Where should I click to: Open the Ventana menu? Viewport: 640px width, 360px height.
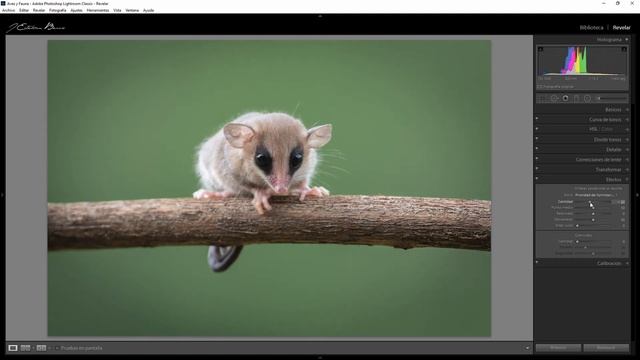tap(132, 10)
